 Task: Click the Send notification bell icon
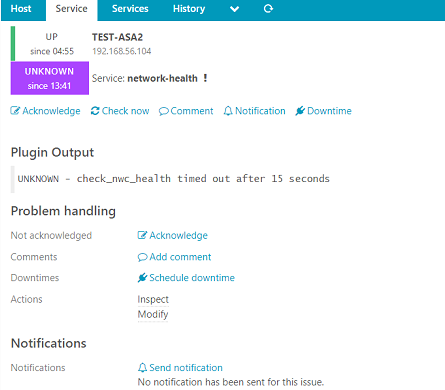(142, 368)
